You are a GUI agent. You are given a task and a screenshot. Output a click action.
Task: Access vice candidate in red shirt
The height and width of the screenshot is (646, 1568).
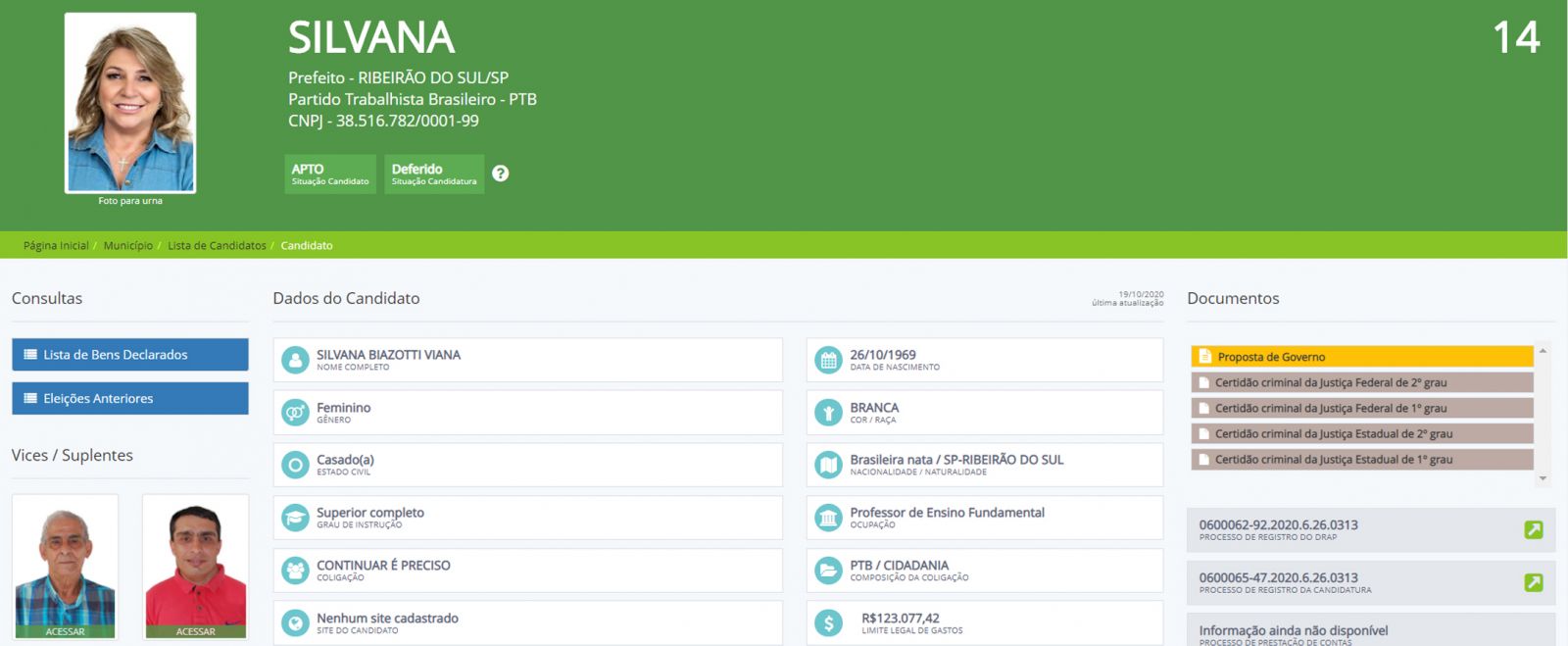195,630
